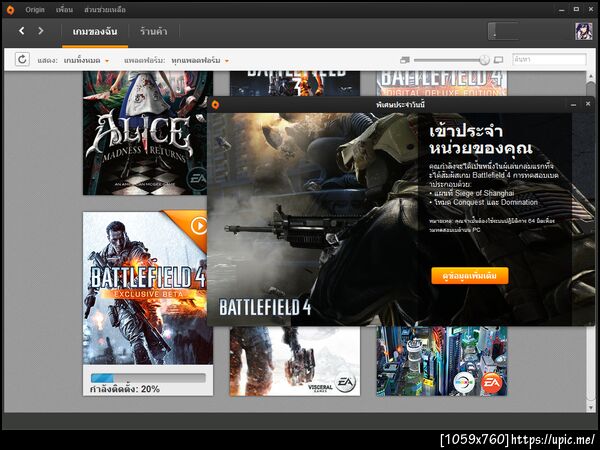
Task: Click the Origin logo icon in title bar
Action: coord(10,10)
